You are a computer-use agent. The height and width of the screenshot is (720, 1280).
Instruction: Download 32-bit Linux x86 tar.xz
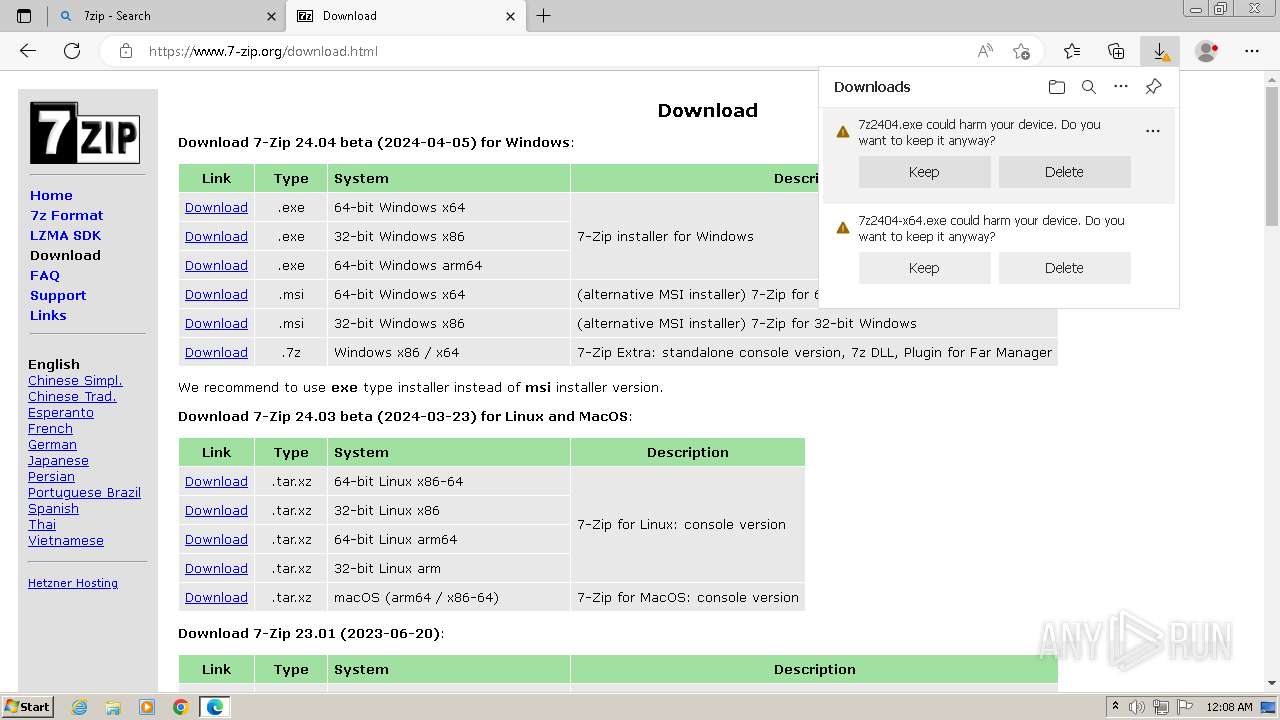click(216, 511)
